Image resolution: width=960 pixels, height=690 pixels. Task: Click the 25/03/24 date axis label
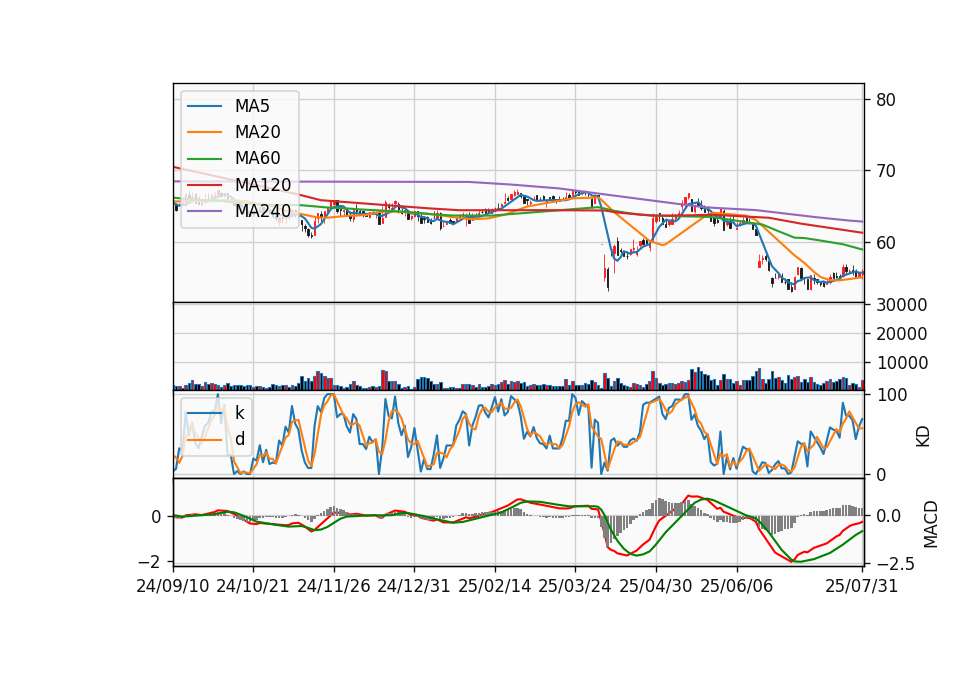pyautogui.click(x=575, y=586)
